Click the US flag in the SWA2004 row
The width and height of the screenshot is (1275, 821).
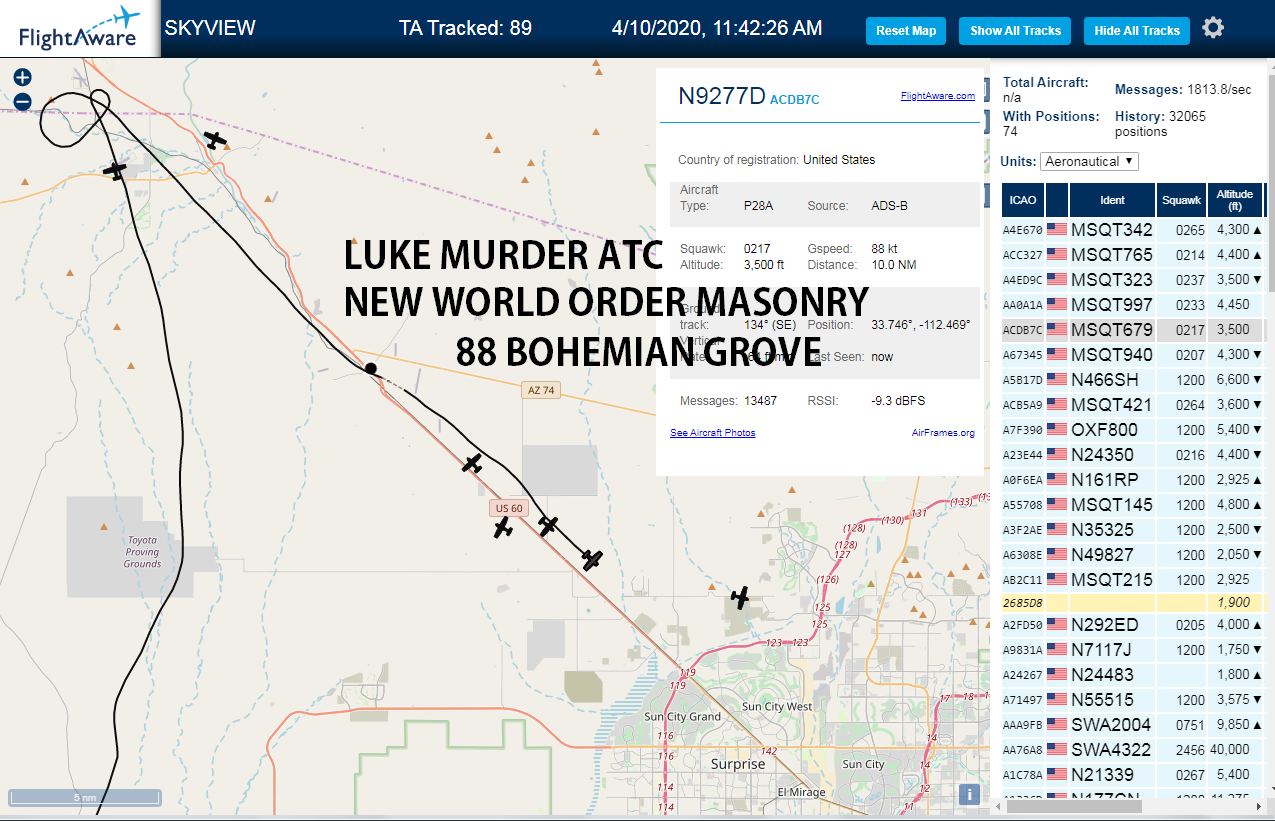coord(1057,725)
